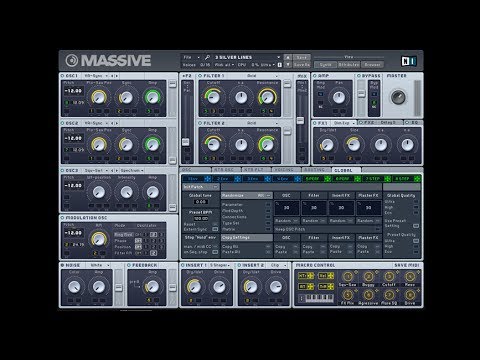This screenshot has width=480, height=360.
Task: Toggle the Modulation OSC power button
Action: (x=63, y=218)
